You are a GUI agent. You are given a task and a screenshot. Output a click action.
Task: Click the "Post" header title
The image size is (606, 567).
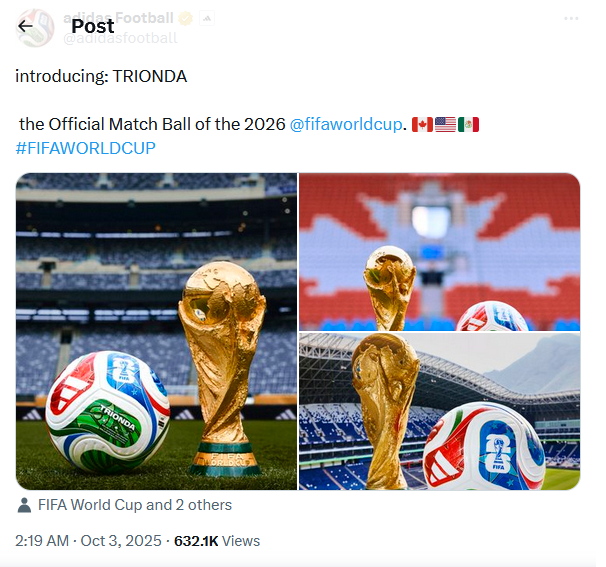(x=92, y=26)
